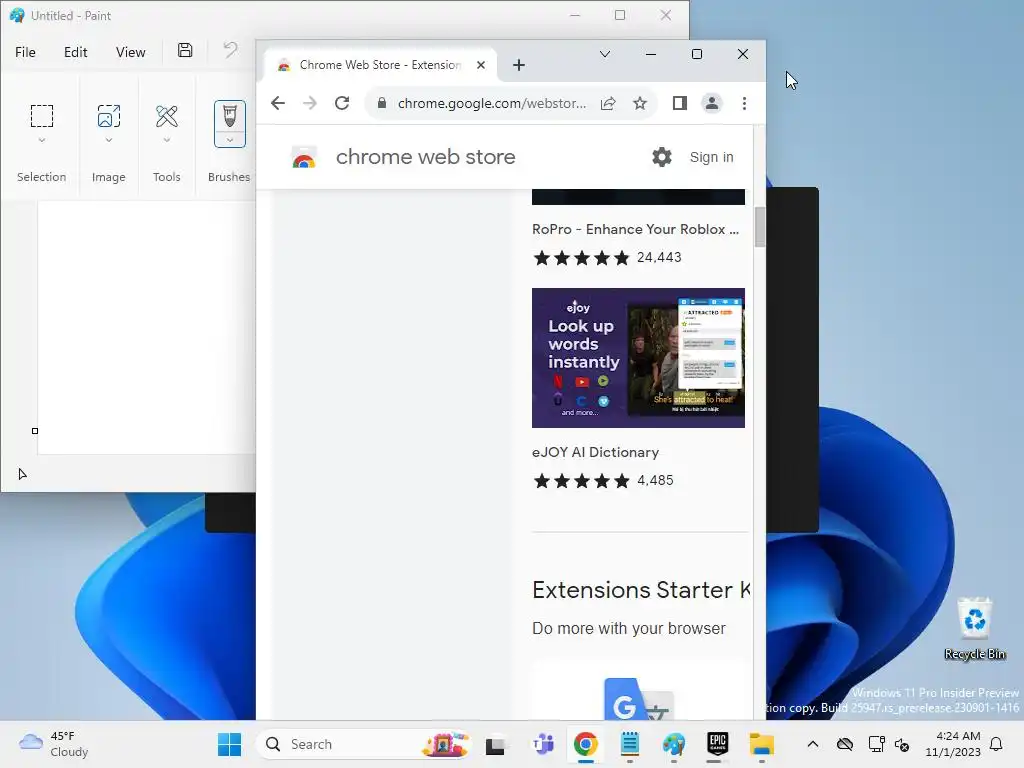Bookmark this page with the star icon
This screenshot has height=768, width=1024.
[x=640, y=103]
